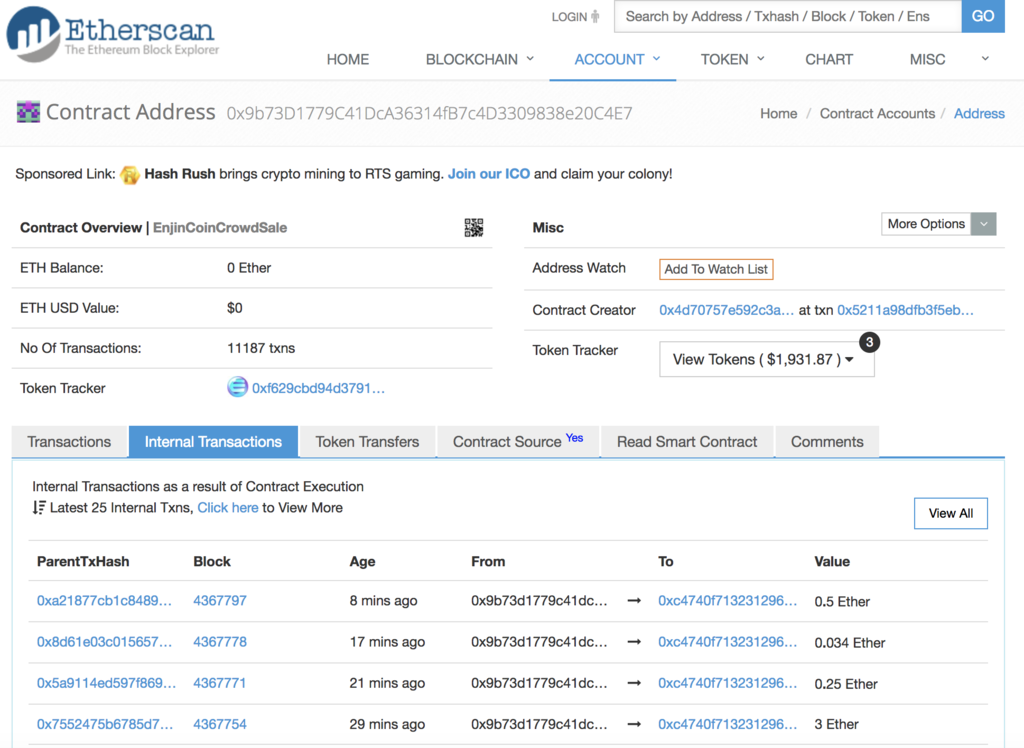Switch to the Transactions tab
Viewport: 1024px width, 748px height.
69,442
